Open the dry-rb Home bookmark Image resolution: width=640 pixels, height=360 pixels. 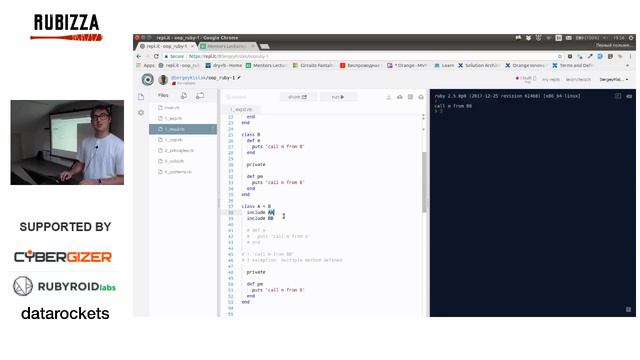[224, 65]
